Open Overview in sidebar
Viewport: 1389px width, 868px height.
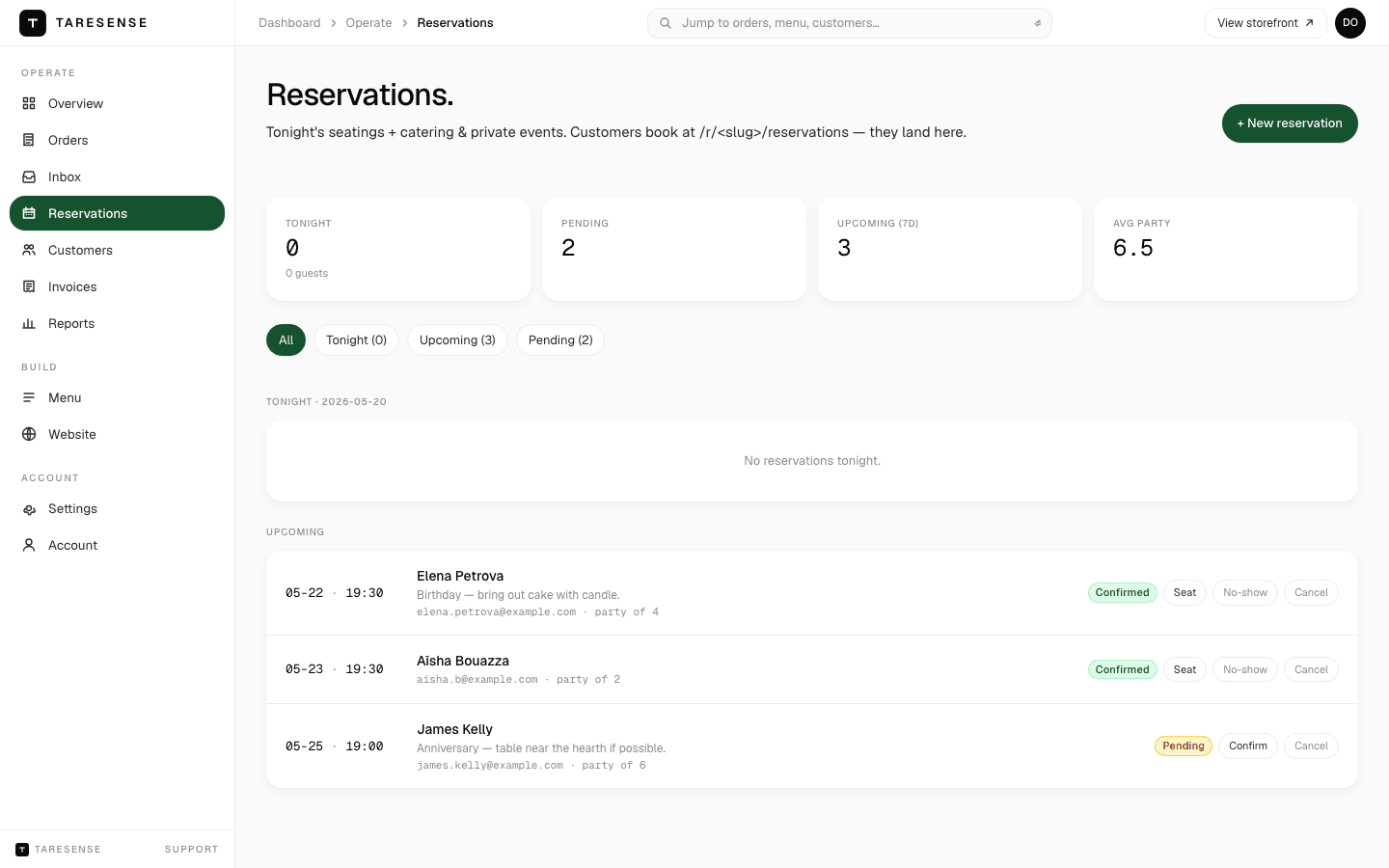coord(117,103)
